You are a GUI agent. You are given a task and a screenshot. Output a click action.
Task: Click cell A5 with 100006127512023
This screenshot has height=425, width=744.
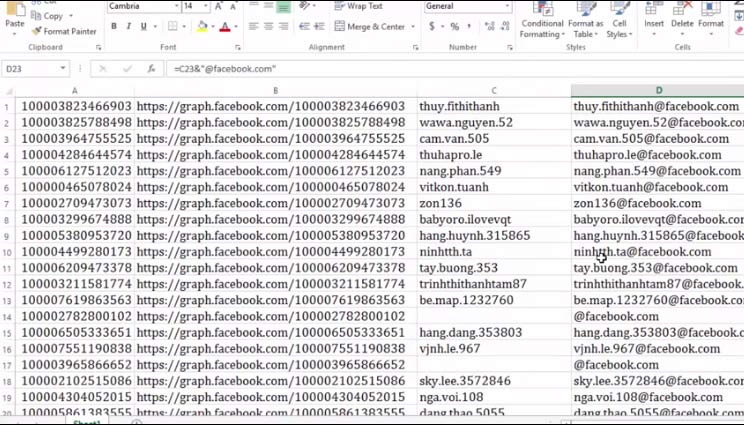coord(75,171)
